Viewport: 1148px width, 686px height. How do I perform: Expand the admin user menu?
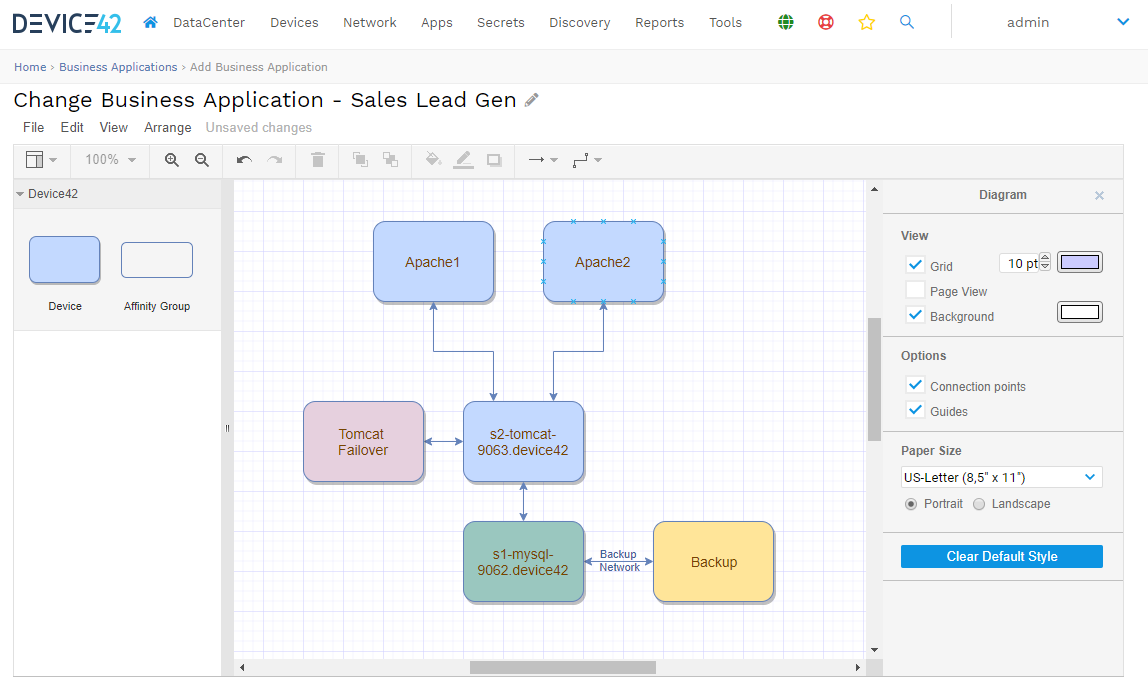[1122, 22]
